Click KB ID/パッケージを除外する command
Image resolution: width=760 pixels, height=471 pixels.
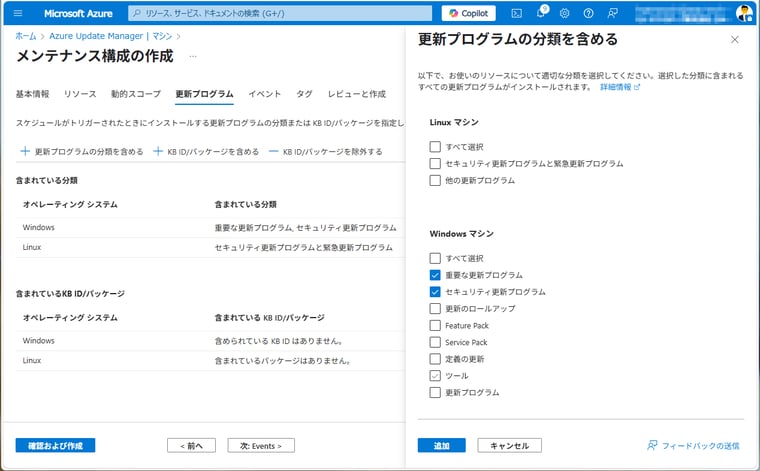click(325, 152)
